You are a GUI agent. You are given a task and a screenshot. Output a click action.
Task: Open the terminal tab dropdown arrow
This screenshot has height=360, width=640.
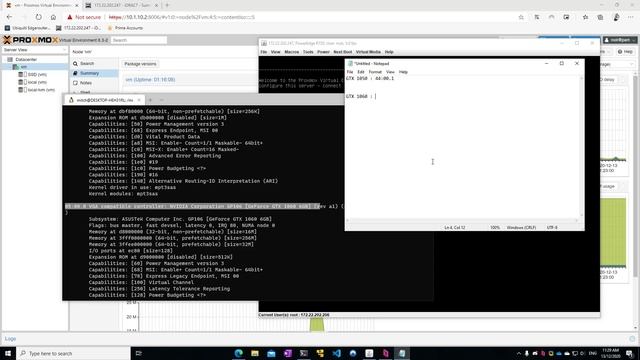[162, 100]
